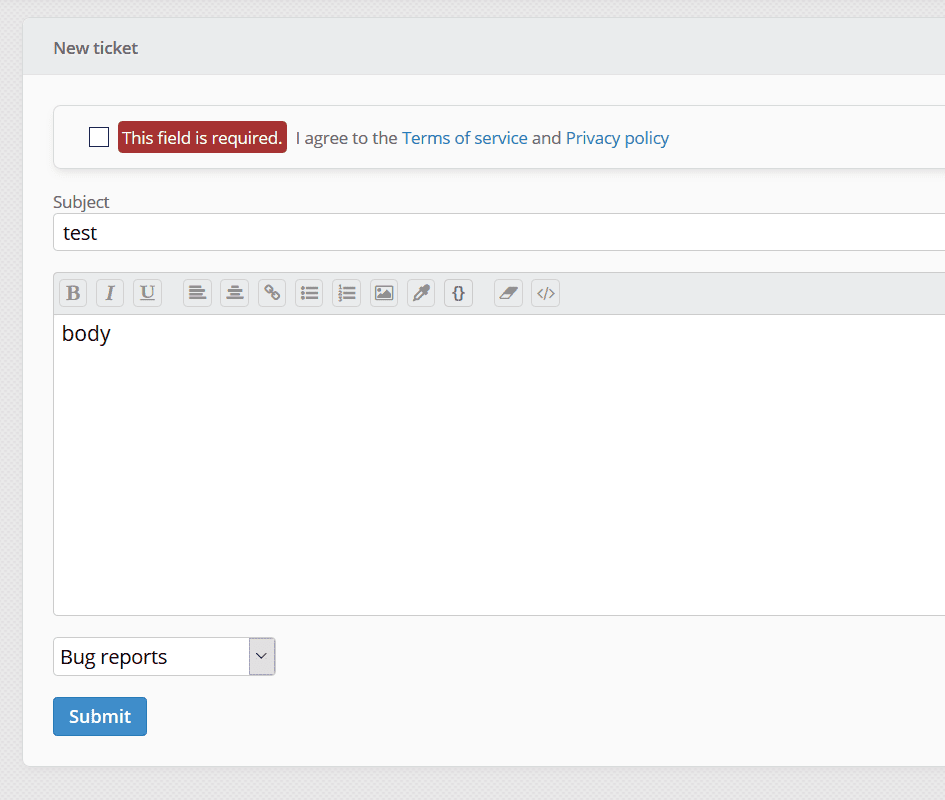Align text to the center

tap(234, 292)
